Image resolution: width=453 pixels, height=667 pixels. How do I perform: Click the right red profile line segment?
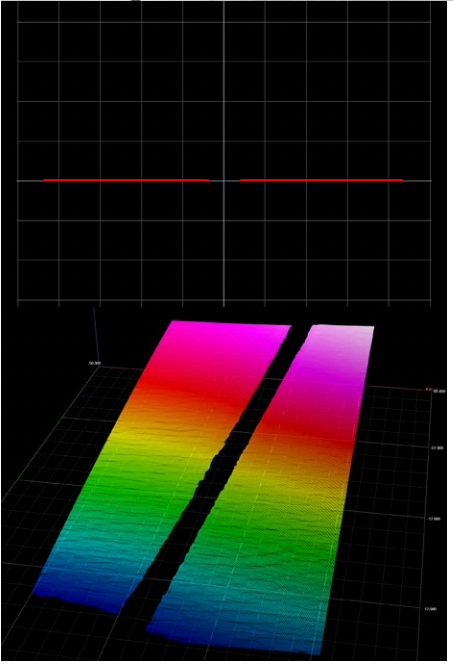pos(322,180)
